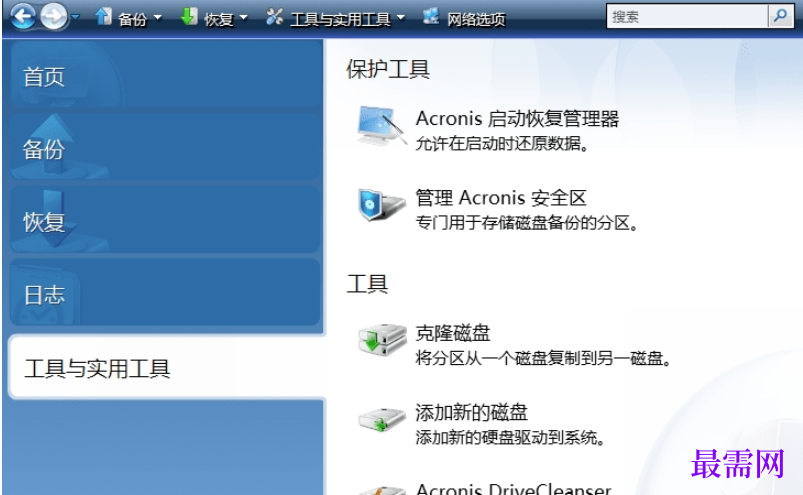The width and height of the screenshot is (803, 495).
Task: Open 管理 Acronis 安全区 link
Action: [x=501, y=198]
